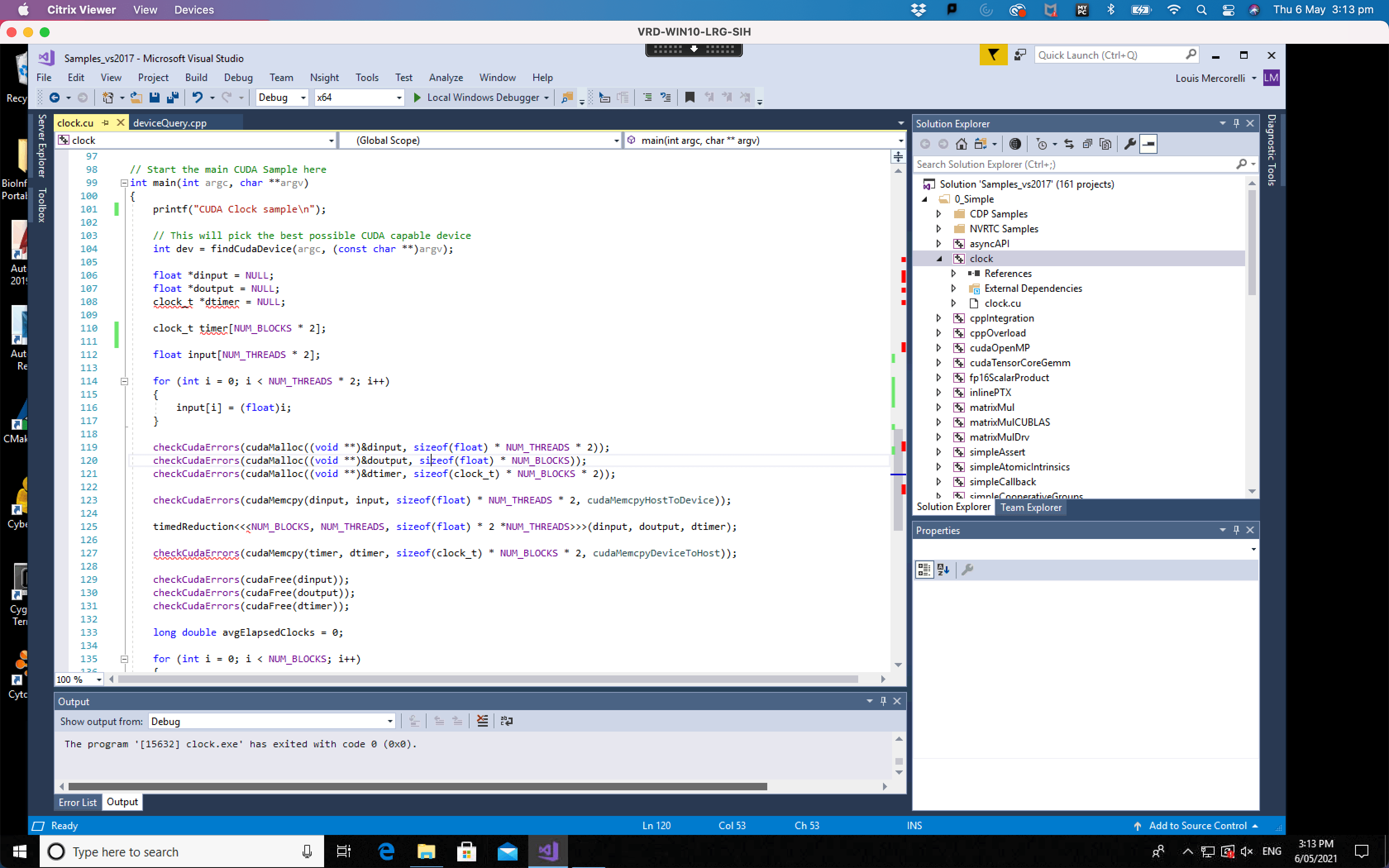
Task: Open the x64 platform dropdown
Action: pos(398,98)
